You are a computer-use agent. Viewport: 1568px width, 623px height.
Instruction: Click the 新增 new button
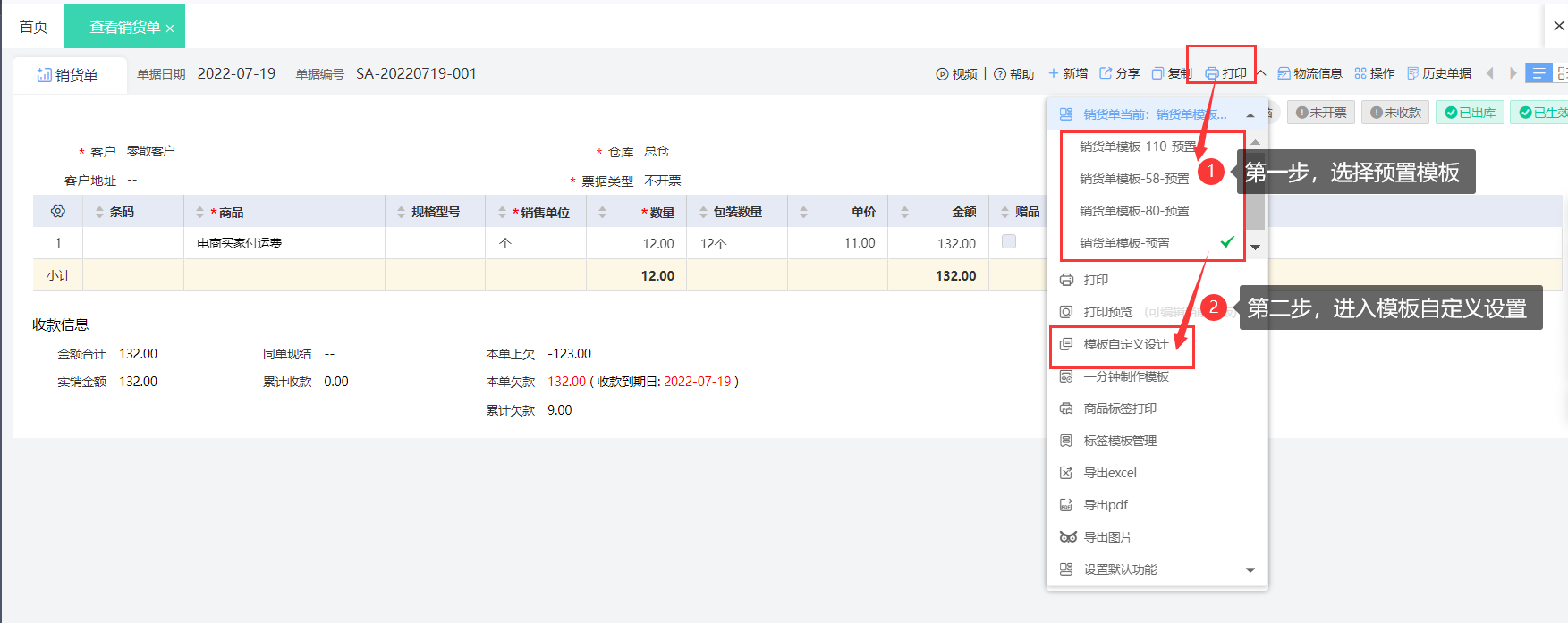(1068, 73)
